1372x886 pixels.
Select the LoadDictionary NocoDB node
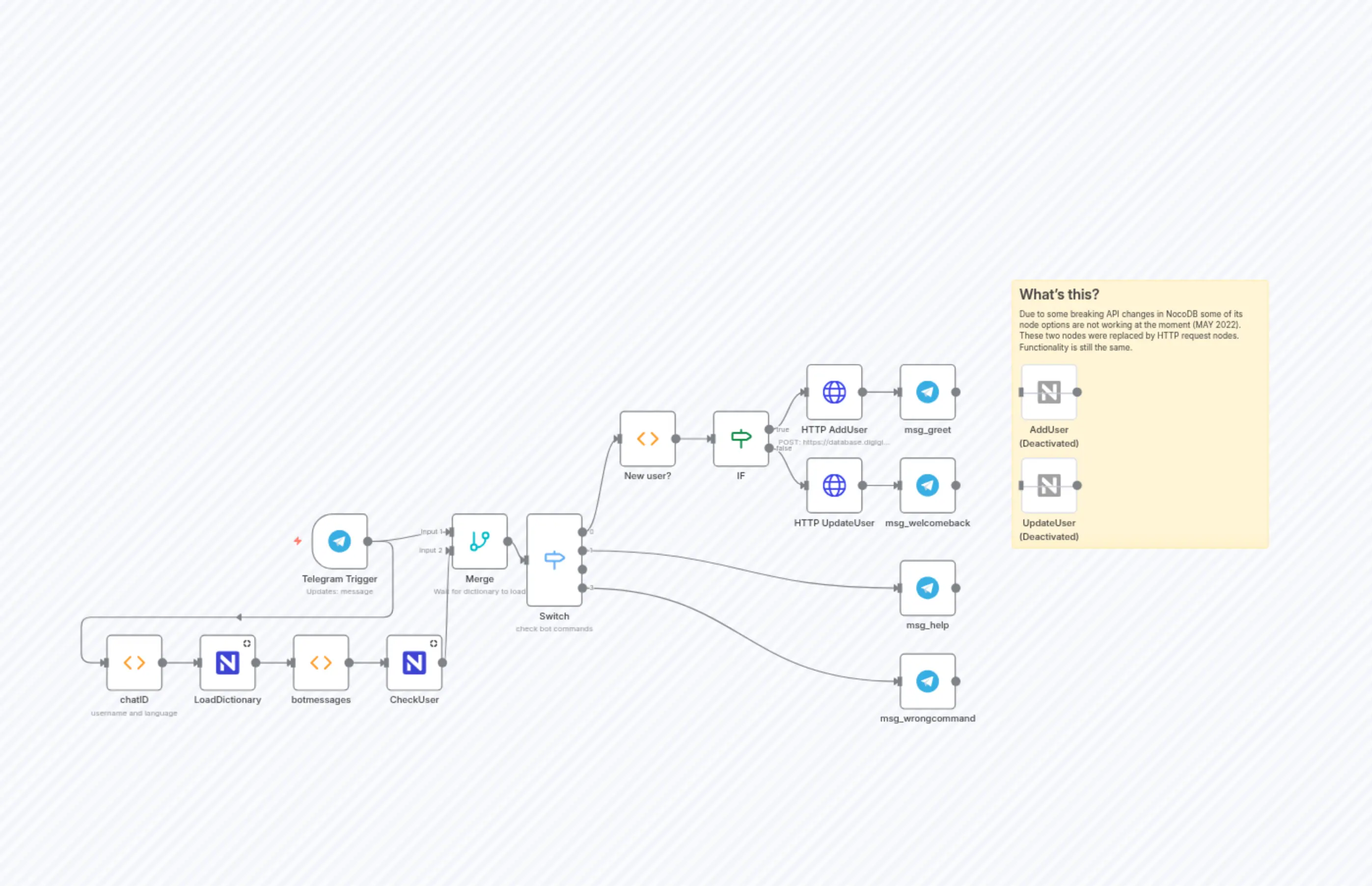[x=227, y=663]
